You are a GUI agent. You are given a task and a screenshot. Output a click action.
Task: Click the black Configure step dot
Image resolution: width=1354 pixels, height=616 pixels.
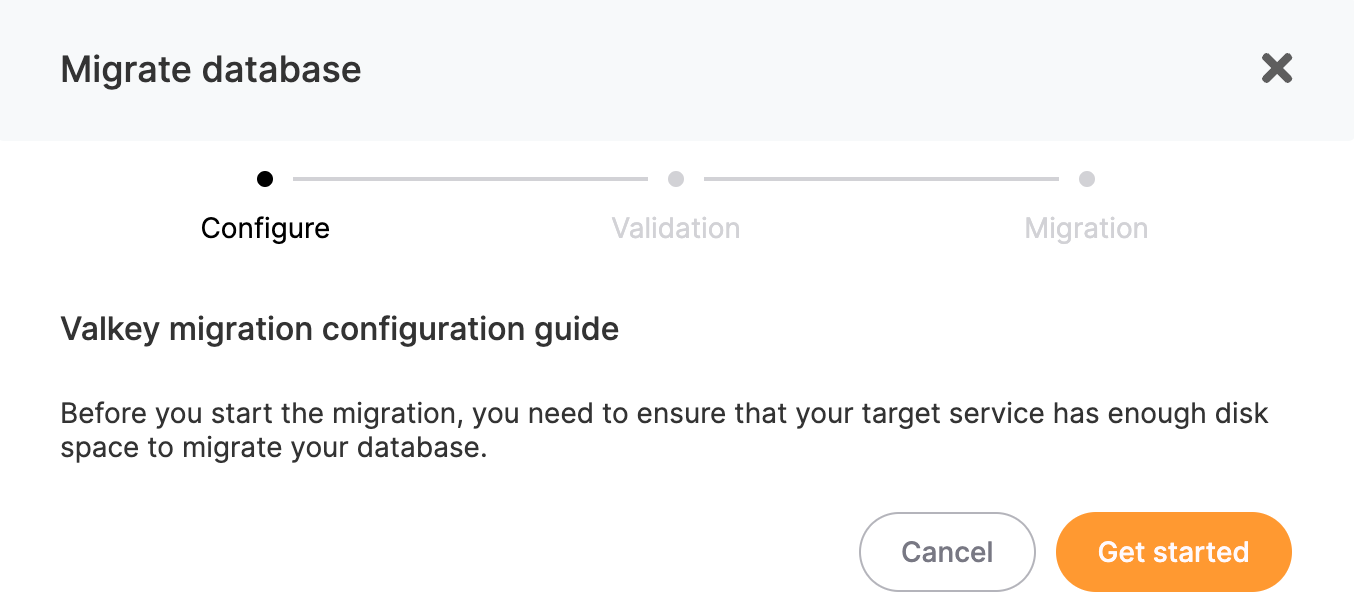point(265,179)
